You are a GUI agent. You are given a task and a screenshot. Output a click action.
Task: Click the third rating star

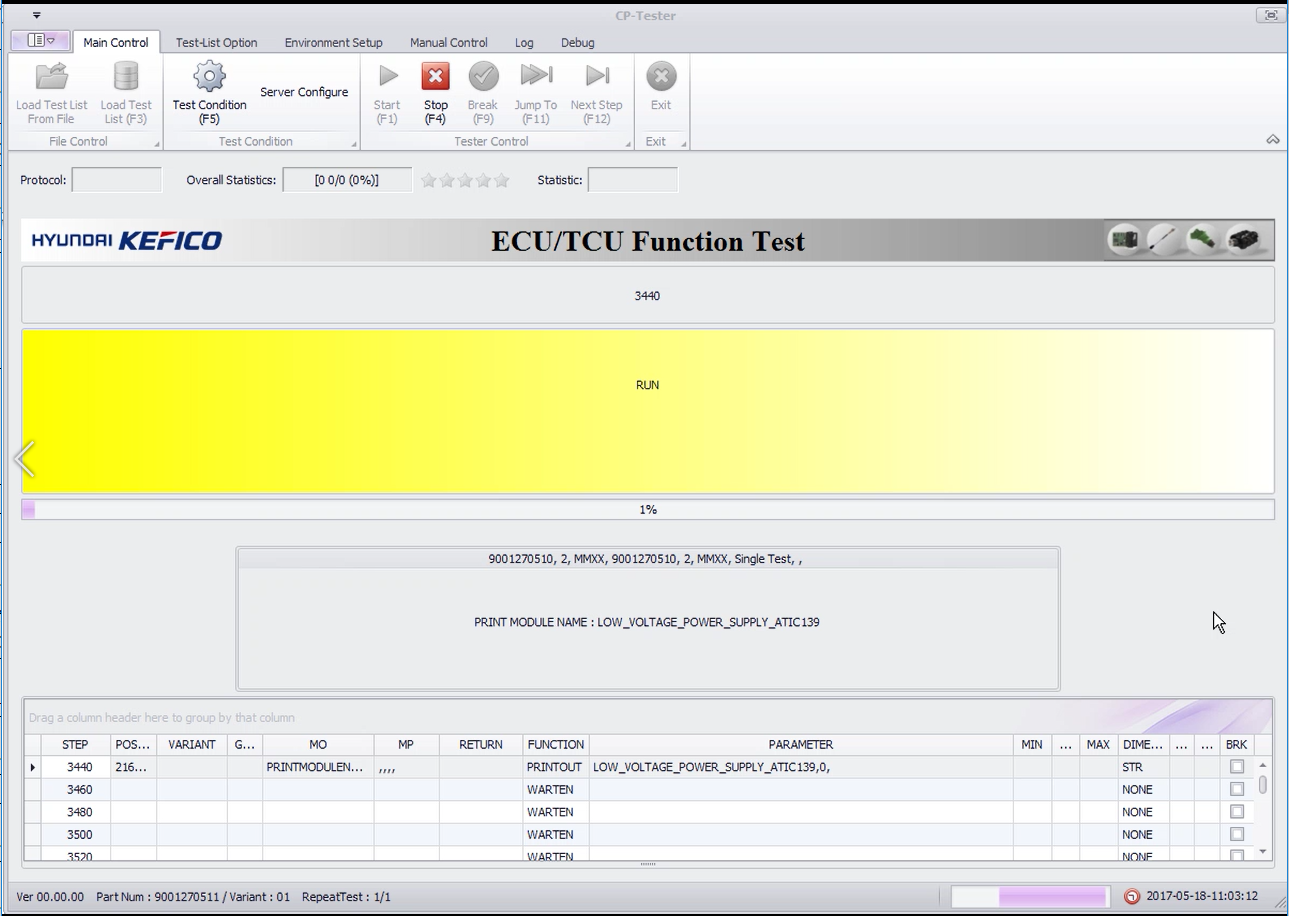pos(465,180)
